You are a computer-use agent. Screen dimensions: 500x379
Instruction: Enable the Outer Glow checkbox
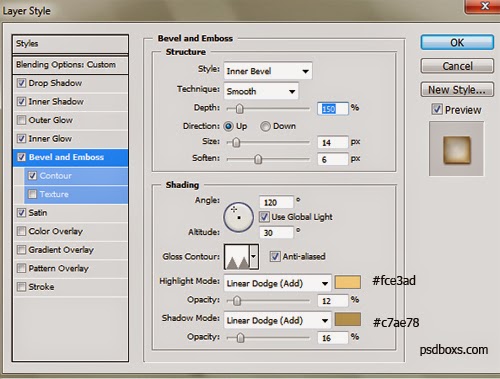(21, 120)
